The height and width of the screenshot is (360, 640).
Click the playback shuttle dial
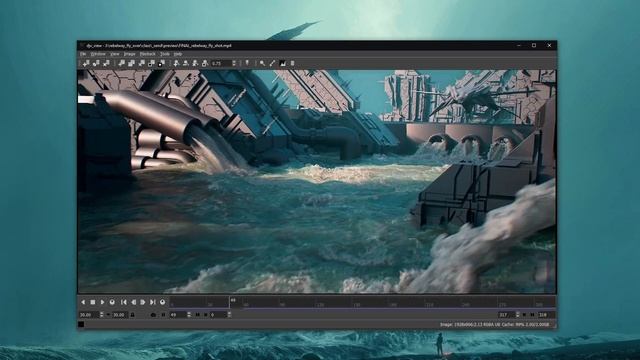pyautogui.click(x=162, y=302)
